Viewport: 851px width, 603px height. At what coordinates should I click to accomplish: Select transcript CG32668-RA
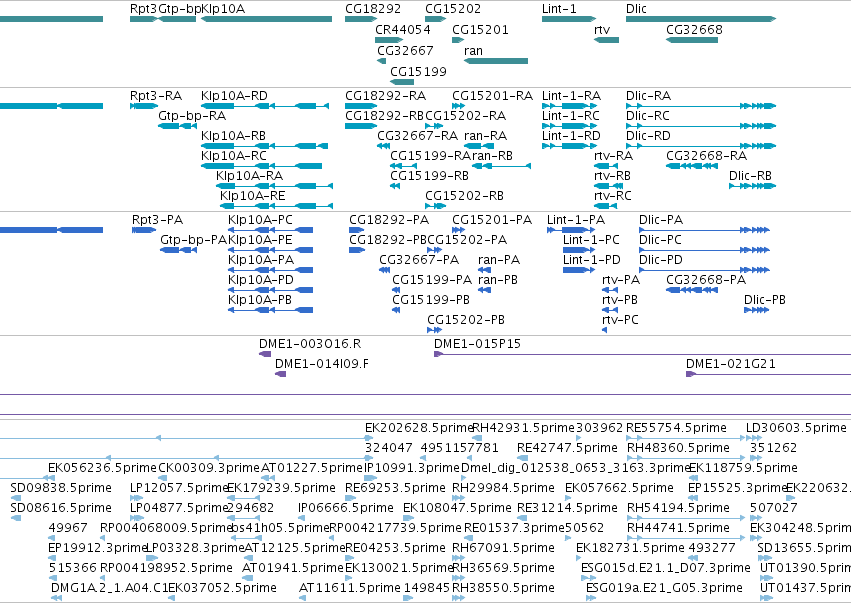pyautogui.click(x=692, y=166)
